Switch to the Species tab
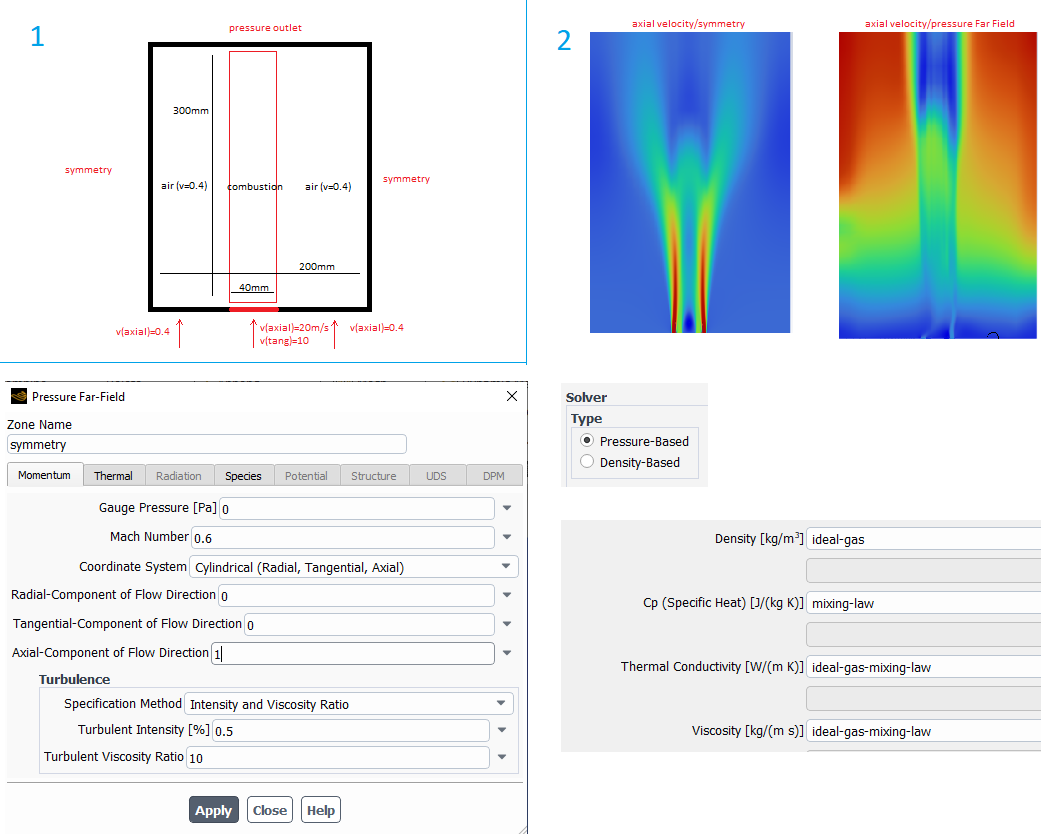This screenshot has width=1041, height=834. [x=243, y=475]
